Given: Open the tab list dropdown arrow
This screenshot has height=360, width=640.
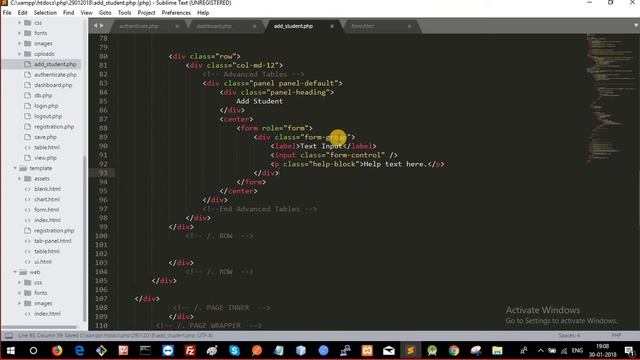Looking at the screenshot, I should (x=636, y=26).
